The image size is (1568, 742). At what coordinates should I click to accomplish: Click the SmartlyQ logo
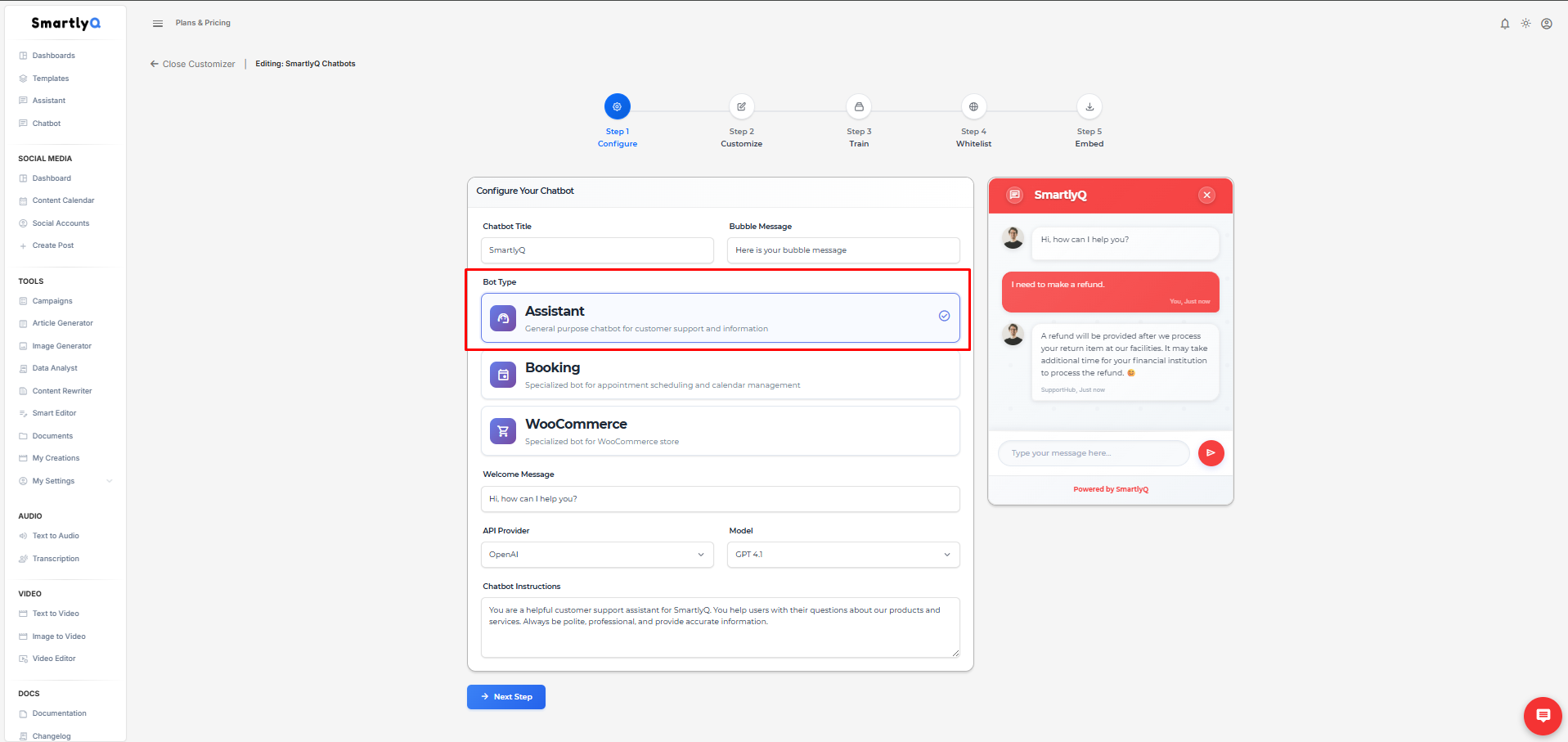(65, 23)
